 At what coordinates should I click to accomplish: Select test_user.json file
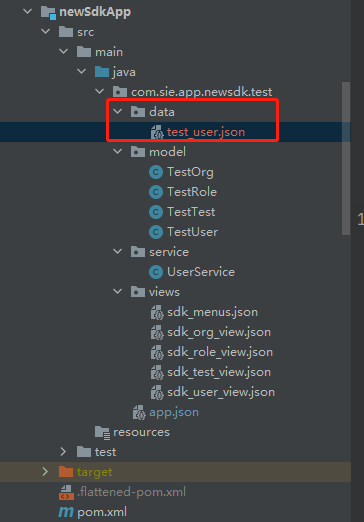coord(206,132)
